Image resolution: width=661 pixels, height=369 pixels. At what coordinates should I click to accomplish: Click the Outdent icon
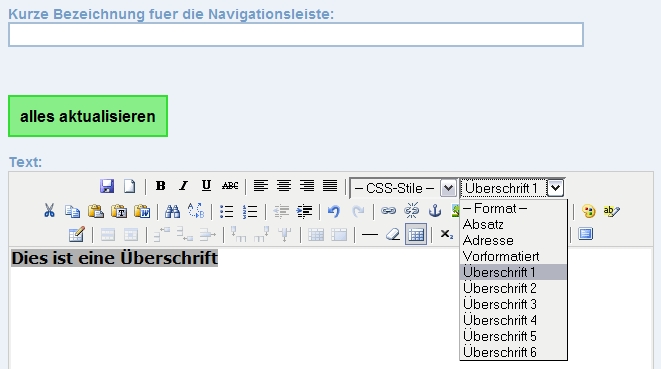click(281, 211)
